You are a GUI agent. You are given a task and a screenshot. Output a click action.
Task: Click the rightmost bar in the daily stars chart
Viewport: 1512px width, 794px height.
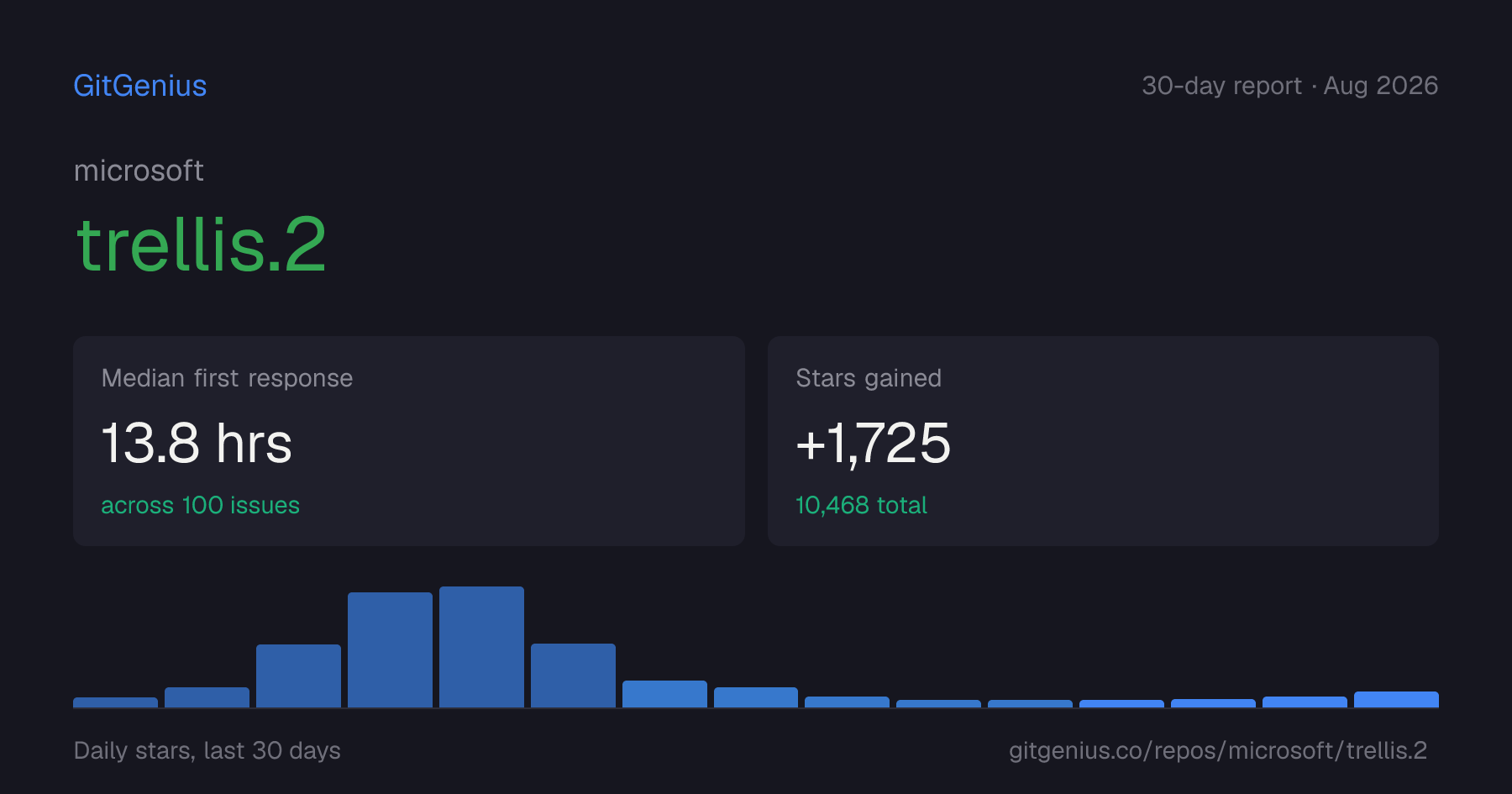click(1396, 700)
